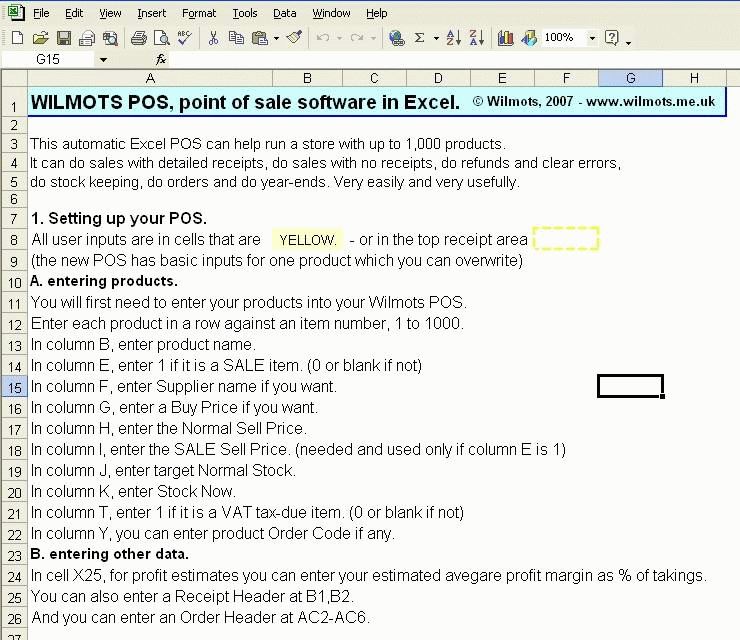740x640 pixels.
Task: Click the 'A. entering products.' heading
Action: pos(104,281)
